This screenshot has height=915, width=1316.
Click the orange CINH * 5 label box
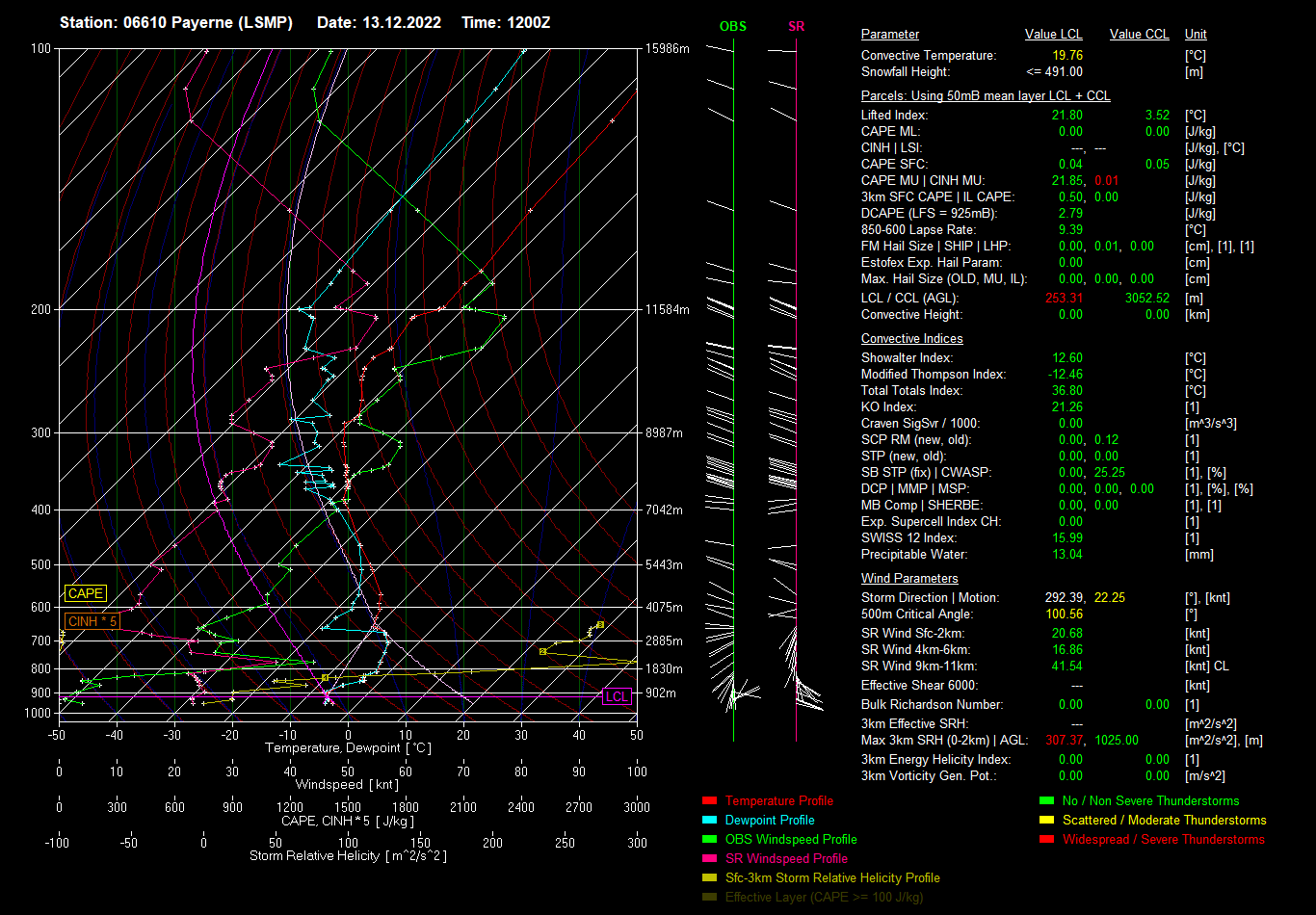click(x=92, y=621)
